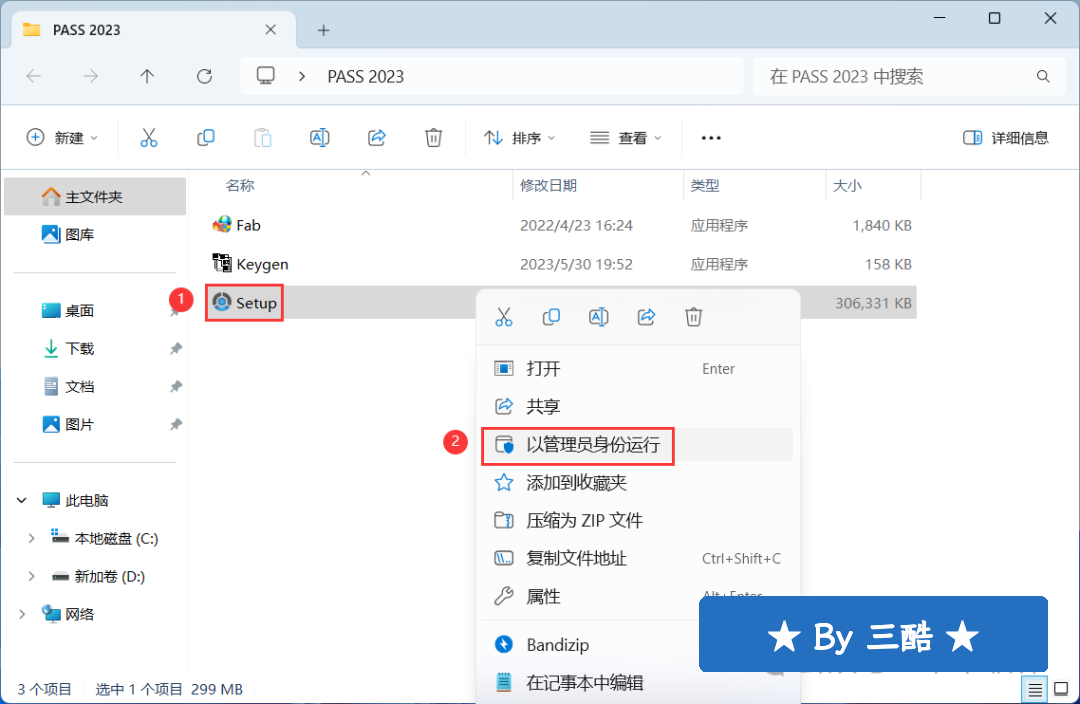Choose 以管理员身份运行 in the context menu

(x=637, y=445)
